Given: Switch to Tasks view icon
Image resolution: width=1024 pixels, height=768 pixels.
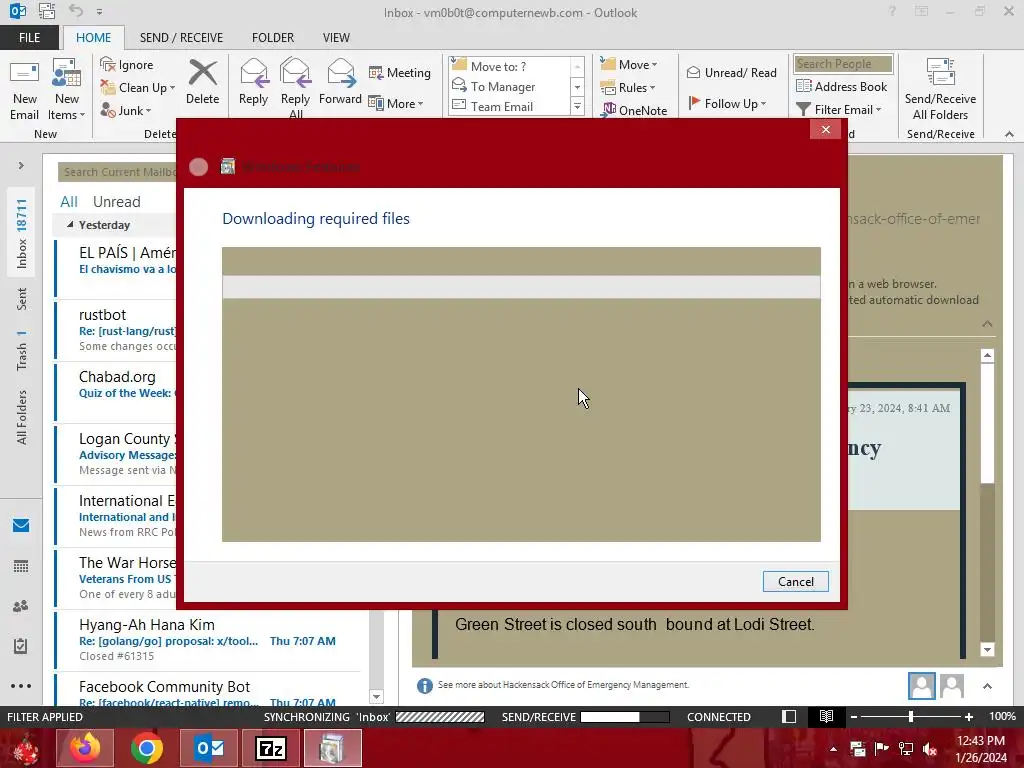Looking at the screenshot, I should [x=21, y=646].
